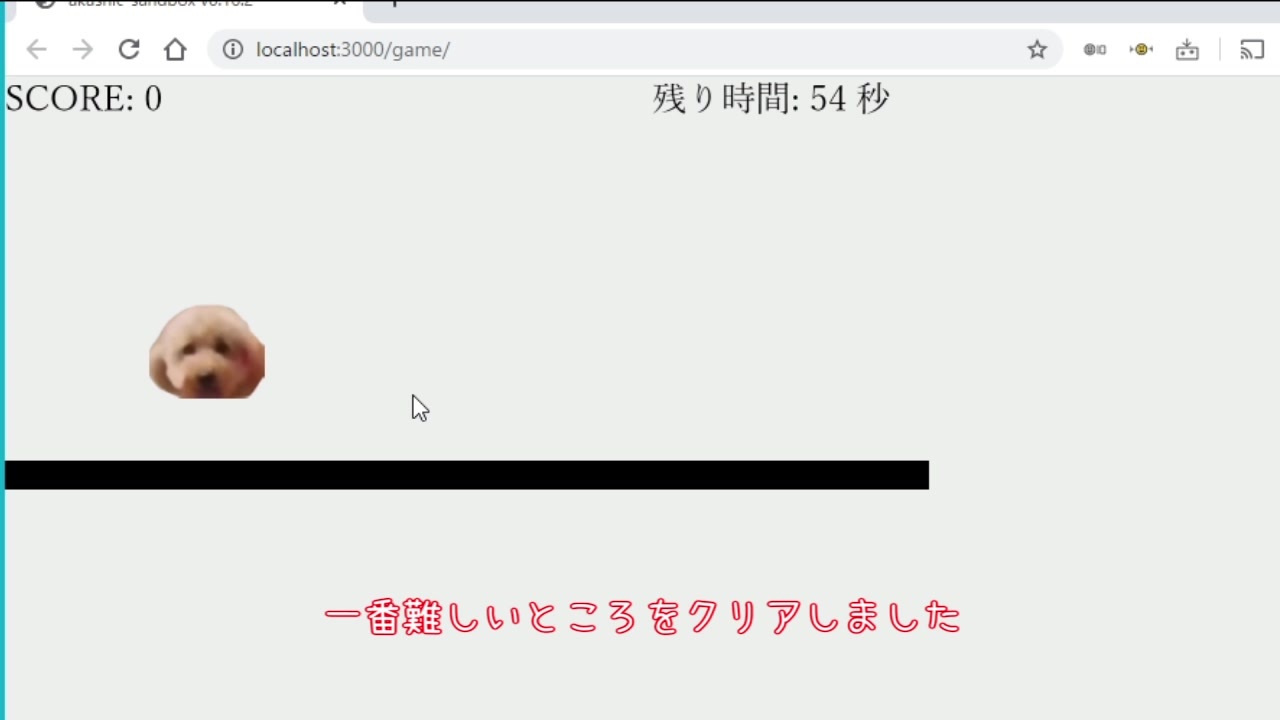Reload the game page
This screenshot has width=1280, height=720.
129,50
